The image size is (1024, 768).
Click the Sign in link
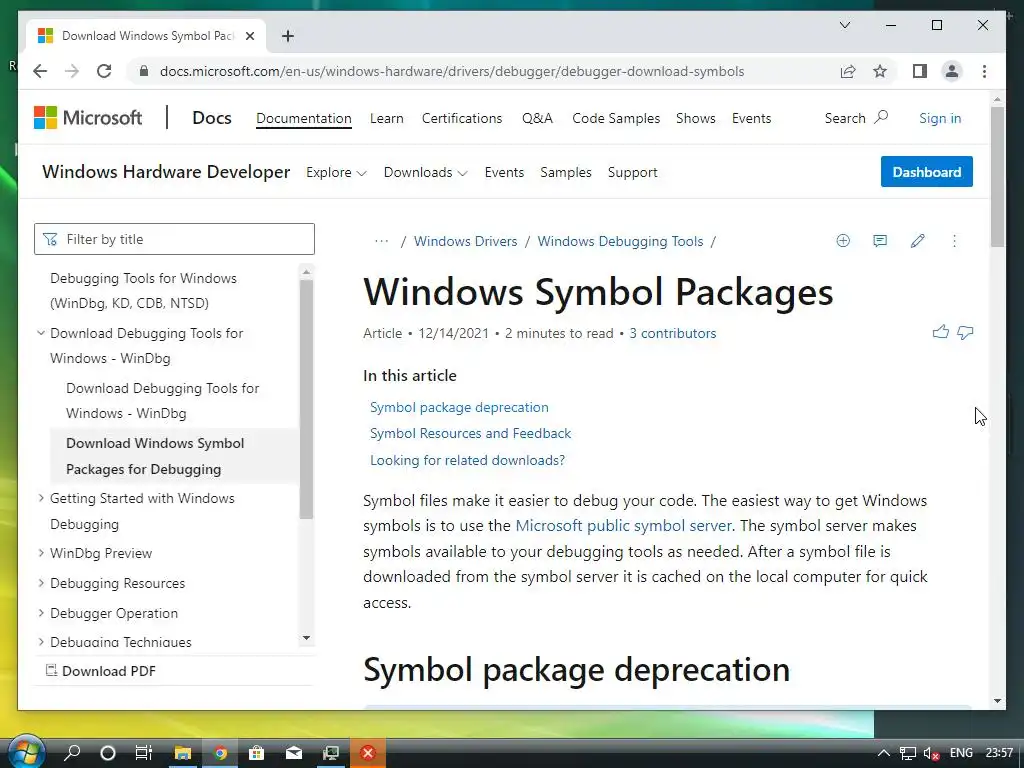click(940, 118)
